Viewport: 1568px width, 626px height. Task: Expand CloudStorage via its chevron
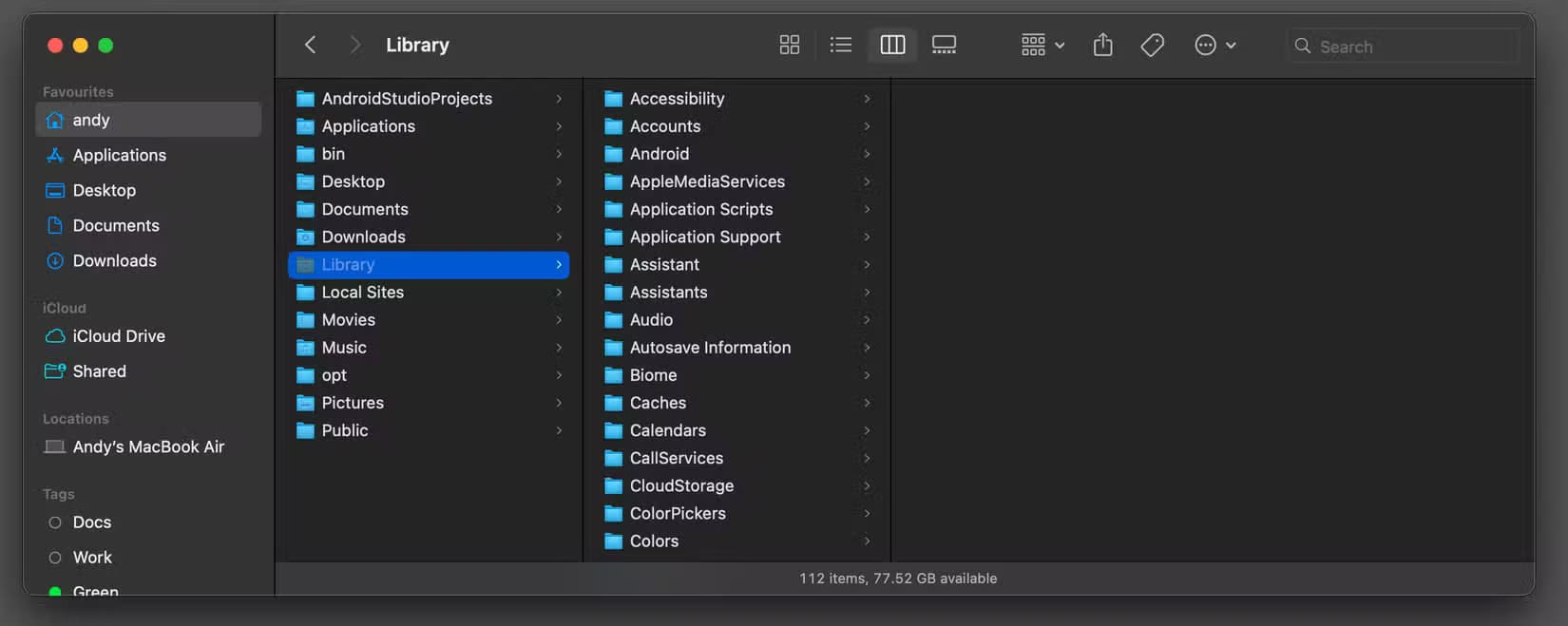coord(867,485)
